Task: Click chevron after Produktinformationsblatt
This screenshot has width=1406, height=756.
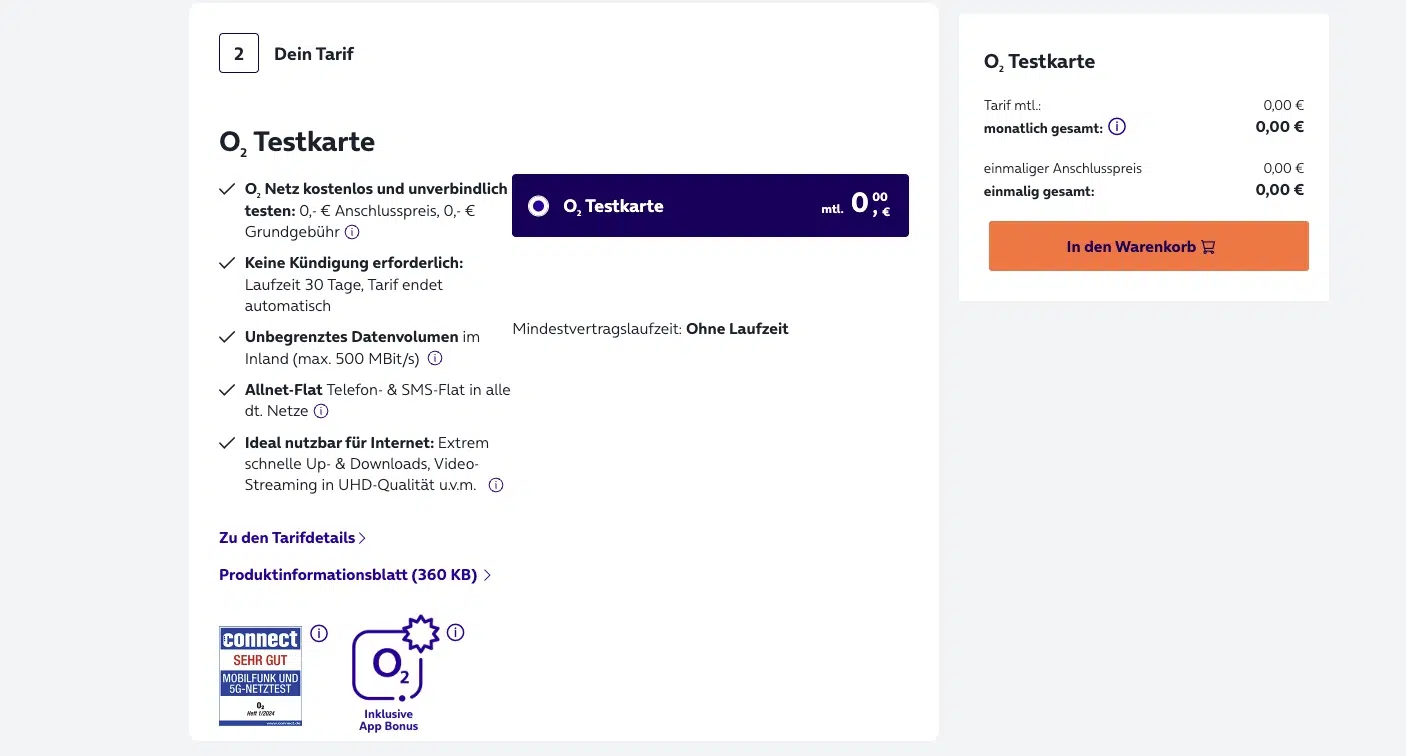Action: [487, 575]
